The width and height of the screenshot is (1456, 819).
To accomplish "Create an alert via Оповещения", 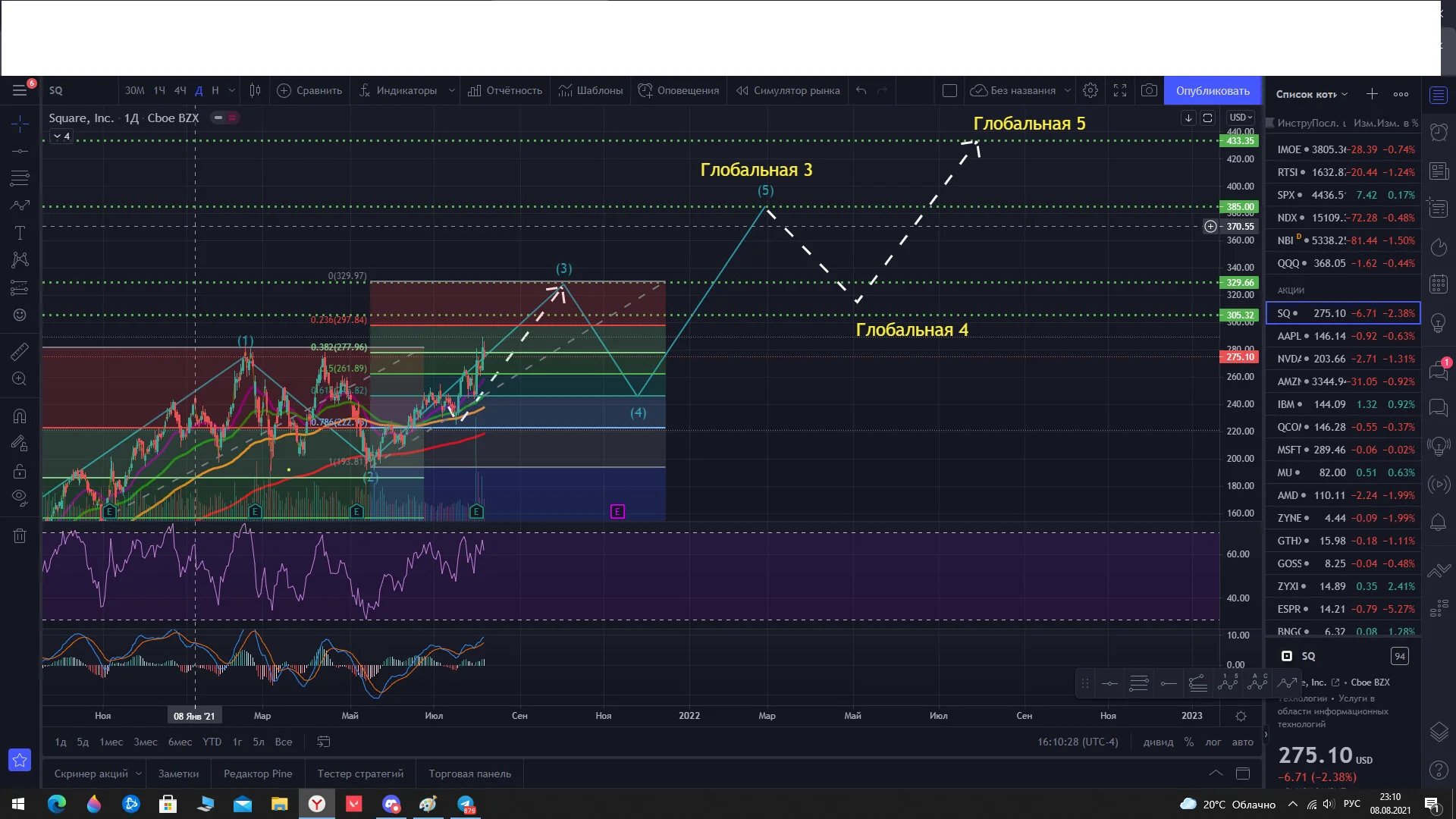I will (679, 91).
